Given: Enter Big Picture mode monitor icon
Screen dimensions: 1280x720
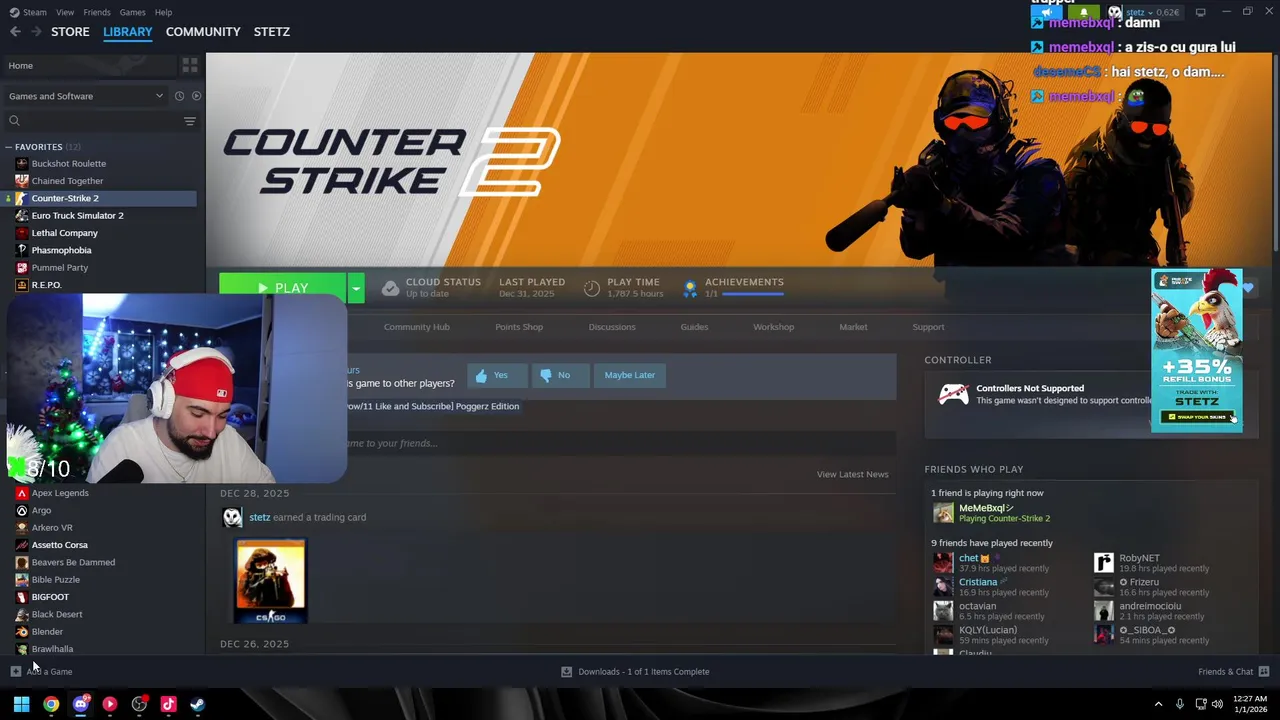Looking at the screenshot, I should pyautogui.click(x=1201, y=12).
